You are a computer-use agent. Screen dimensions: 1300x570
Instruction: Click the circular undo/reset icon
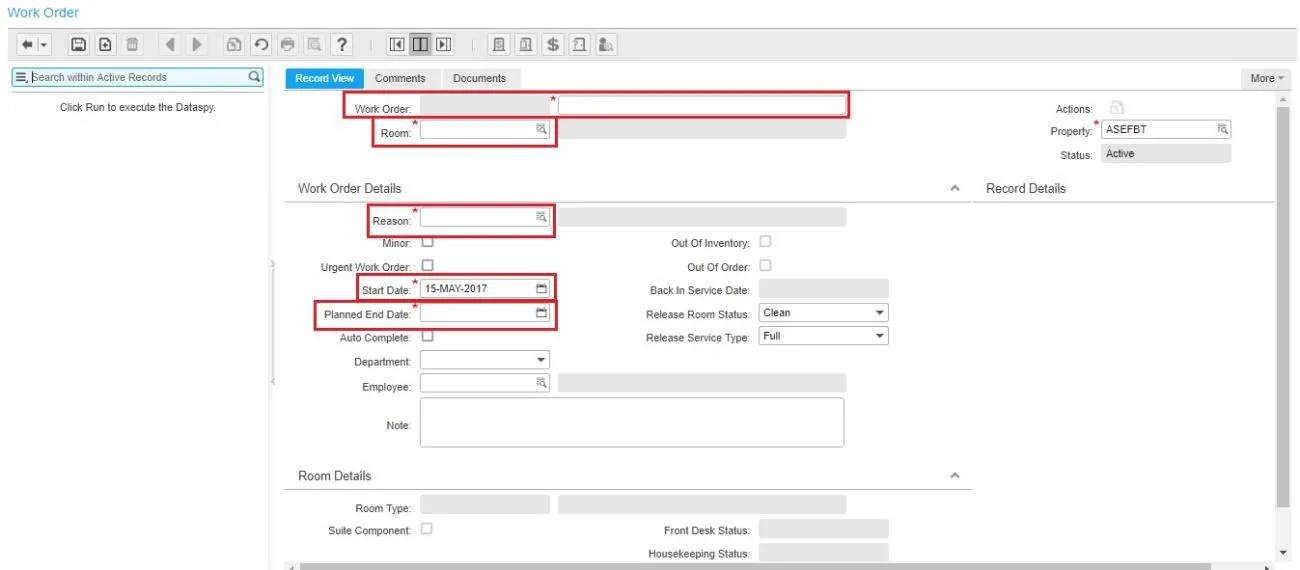(x=261, y=45)
